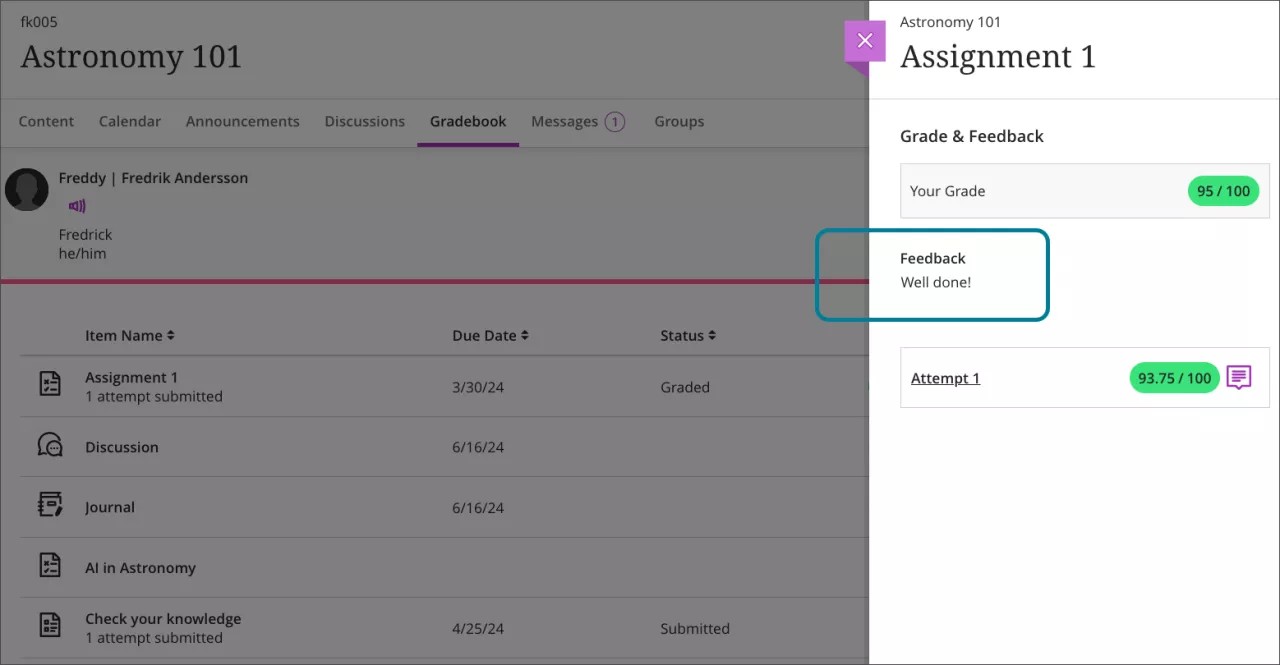Click the Check your knowledge document icon
This screenshot has width=1280, height=665.
coord(49,623)
